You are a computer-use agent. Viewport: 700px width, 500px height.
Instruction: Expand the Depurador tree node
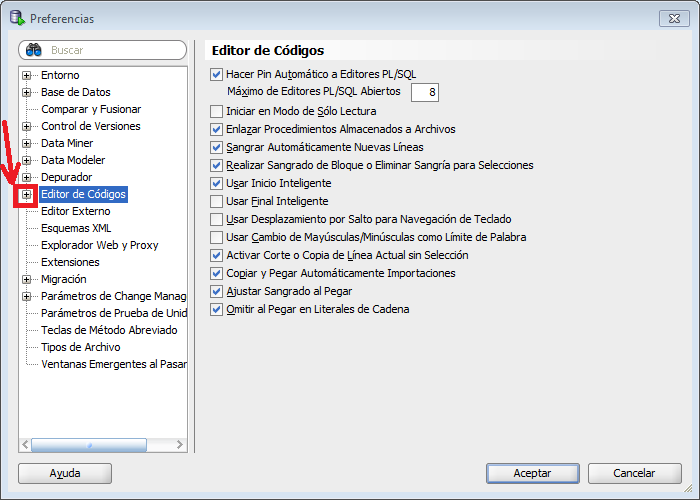pyautogui.click(x=27, y=178)
